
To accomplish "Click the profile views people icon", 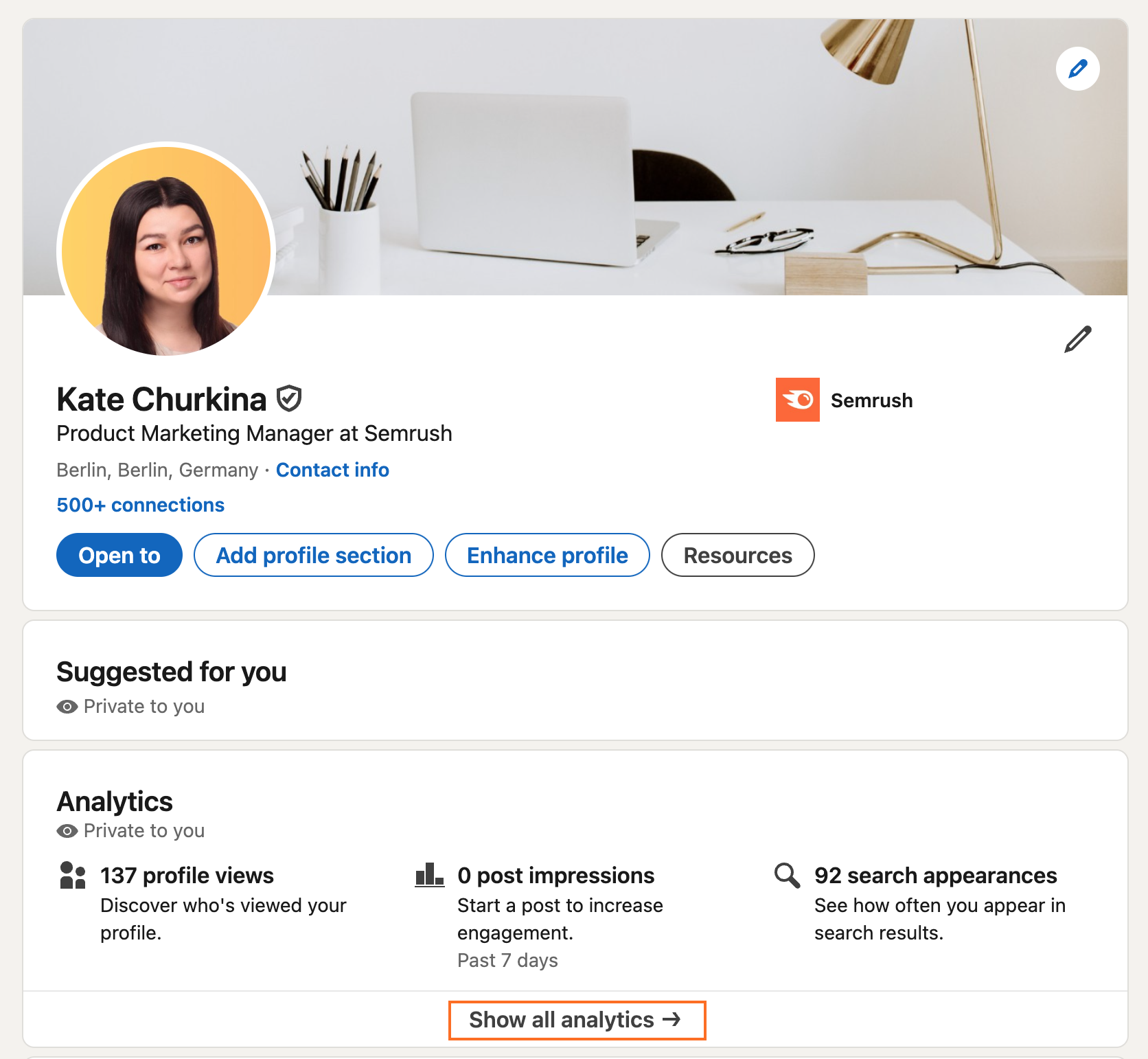I will (x=73, y=876).
